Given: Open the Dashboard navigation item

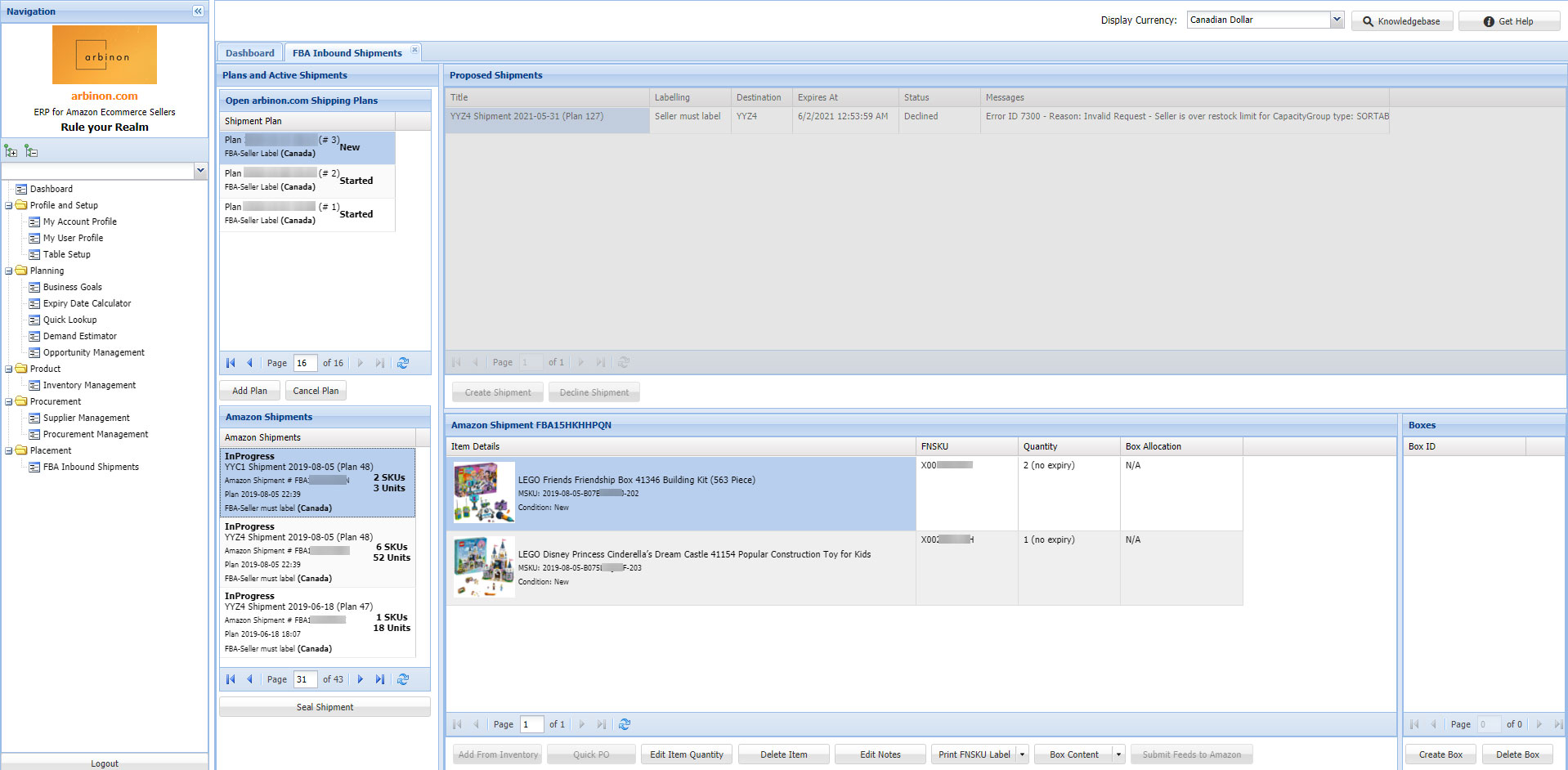Looking at the screenshot, I should point(52,189).
